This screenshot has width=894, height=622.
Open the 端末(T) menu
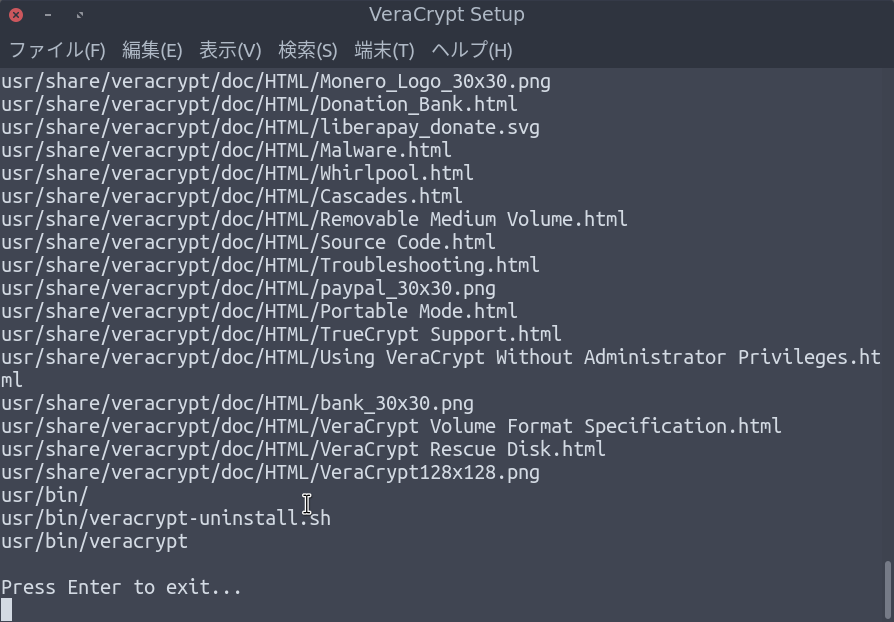(x=382, y=50)
